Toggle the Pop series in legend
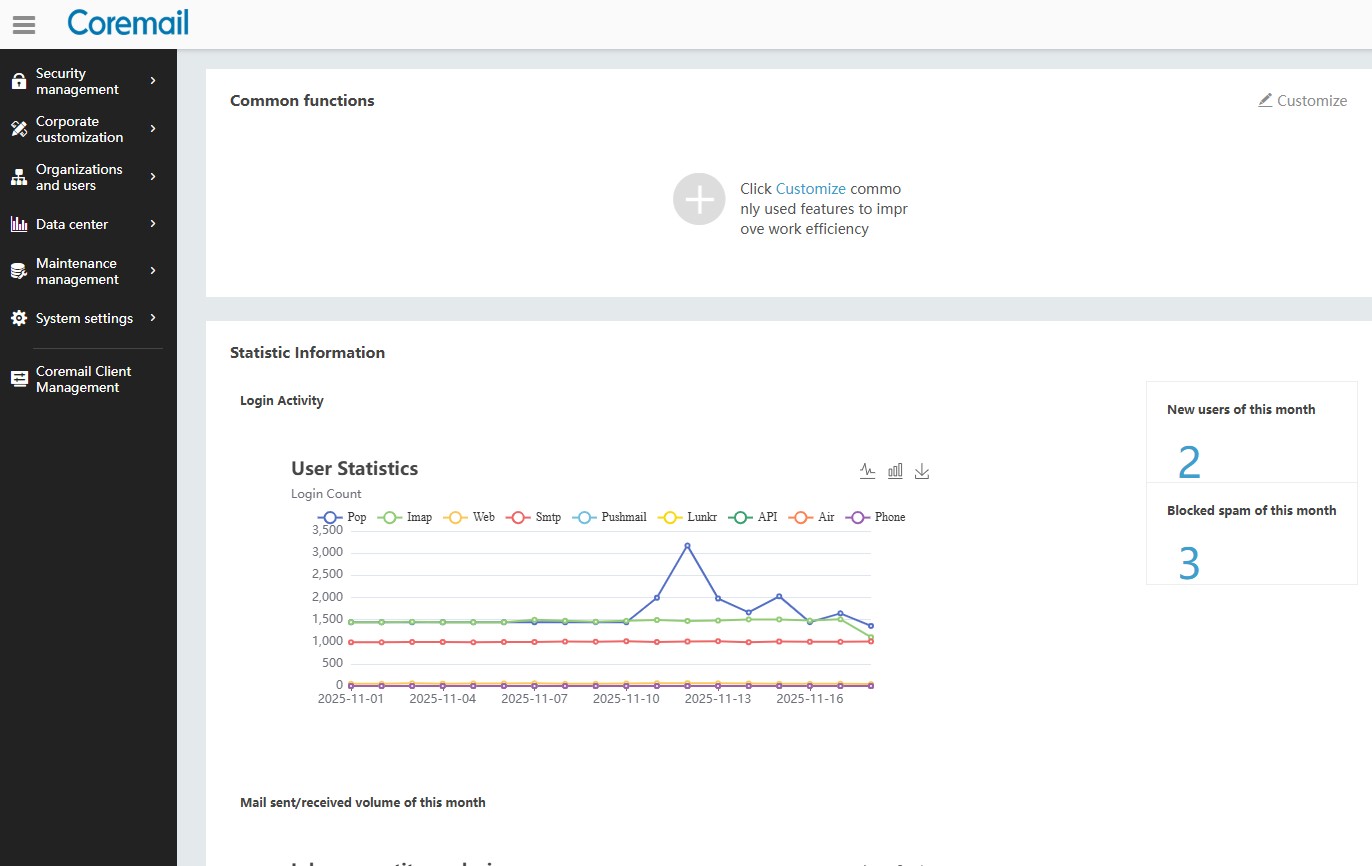Image resolution: width=1372 pixels, height=866 pixels. click(x=343, y=517)
